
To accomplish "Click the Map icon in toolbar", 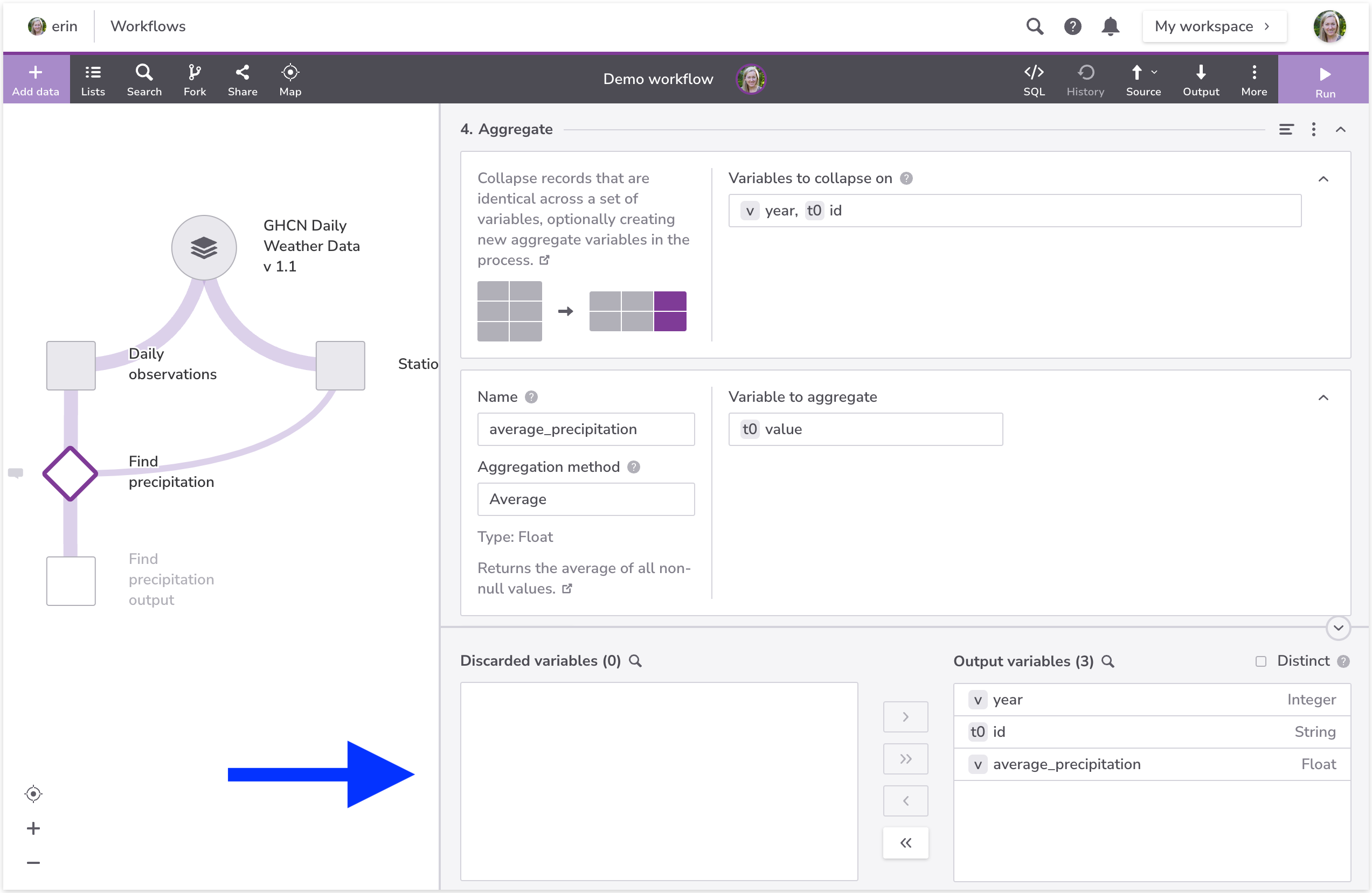I will pos(290,79).
